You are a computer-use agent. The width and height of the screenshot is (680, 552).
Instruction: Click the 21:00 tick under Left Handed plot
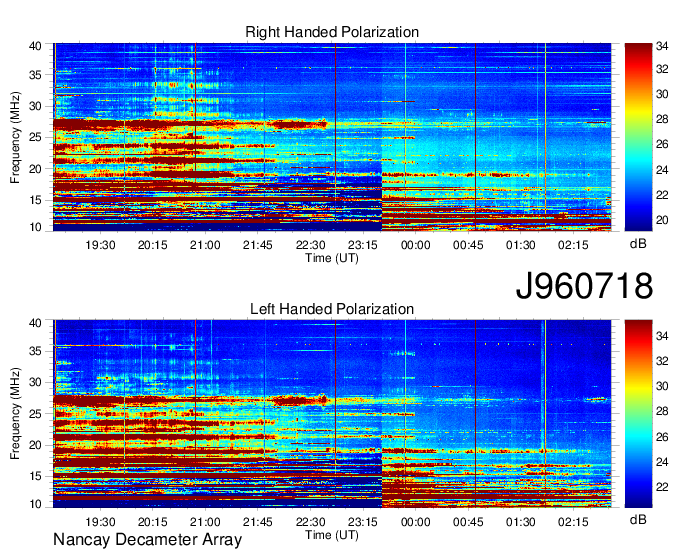pos(205,522)
